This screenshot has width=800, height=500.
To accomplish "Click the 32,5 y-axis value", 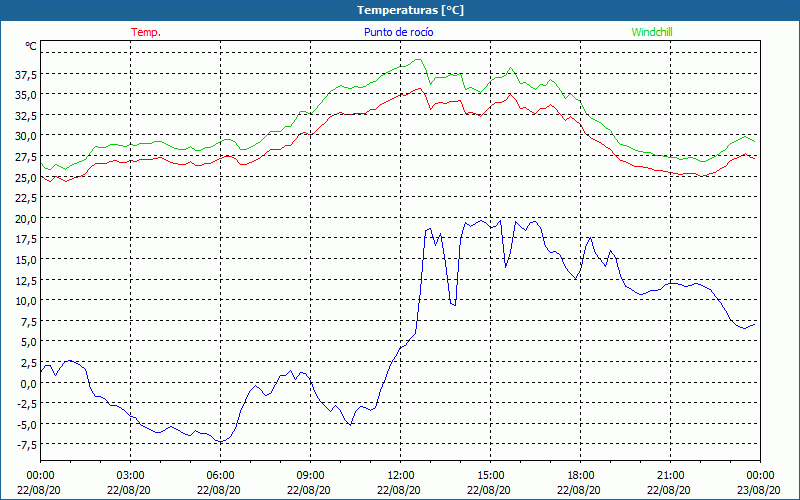I will (26, 116).
